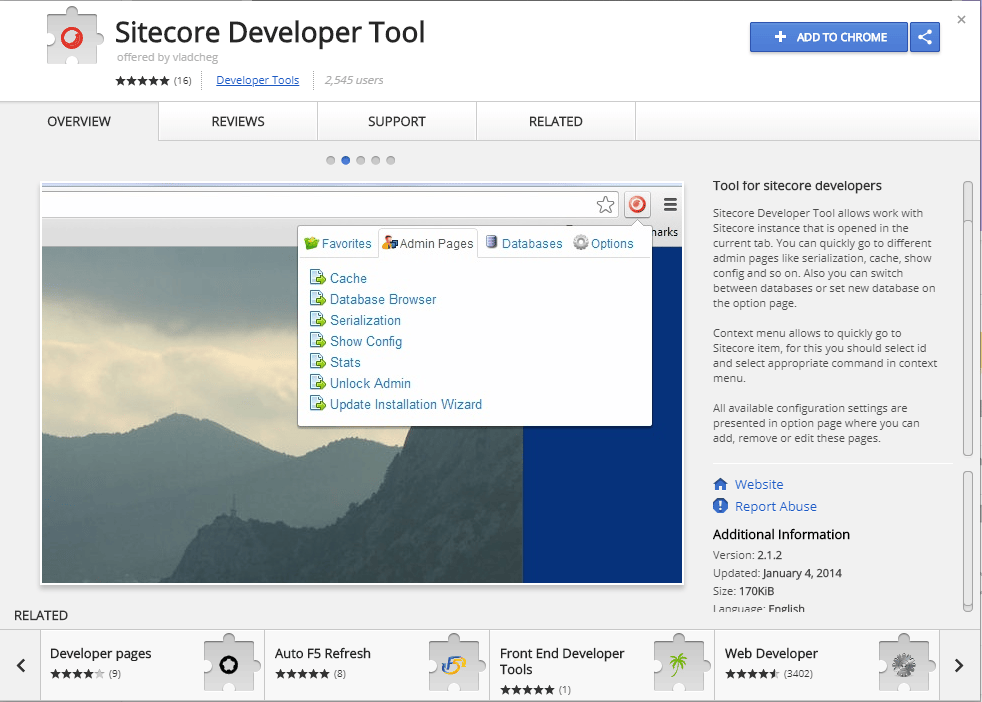Click the share icon button
This screenshot has width=982, height=702.
click(x=924, y=37)
